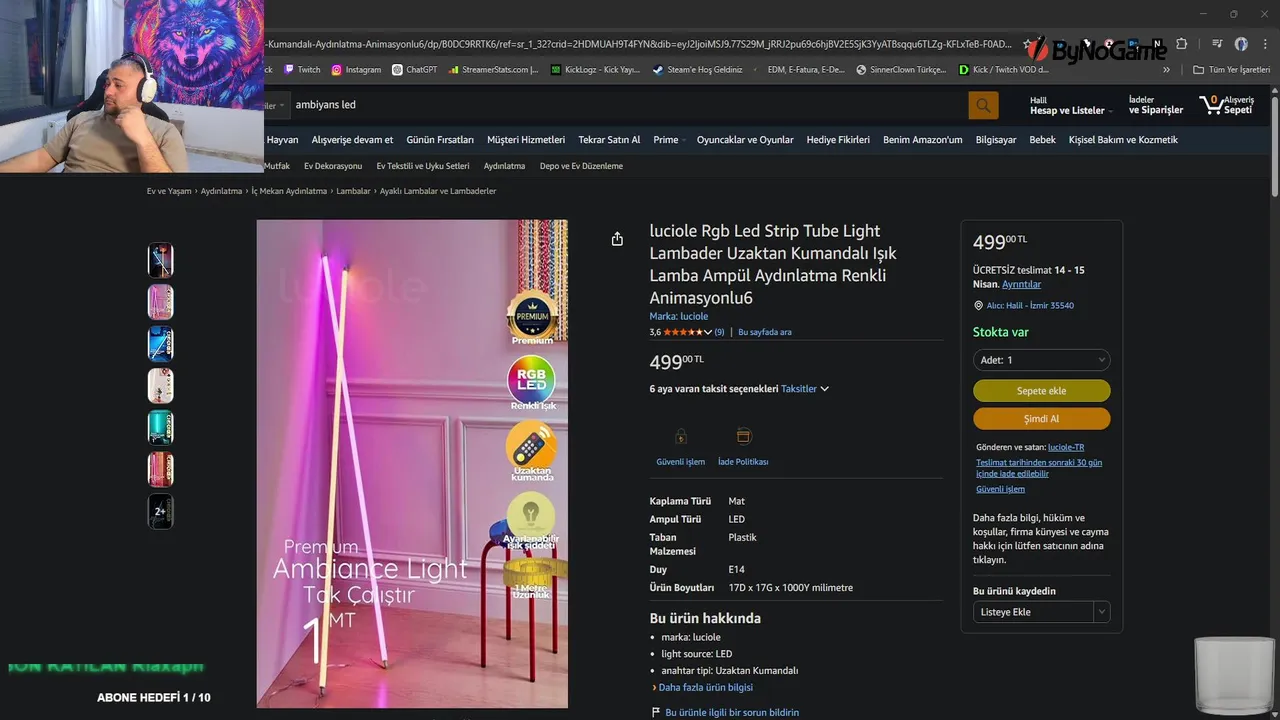1280x720 pixels.
Task: Open the StreamerStats.com bookmark
Action: [x=494, y=70]
